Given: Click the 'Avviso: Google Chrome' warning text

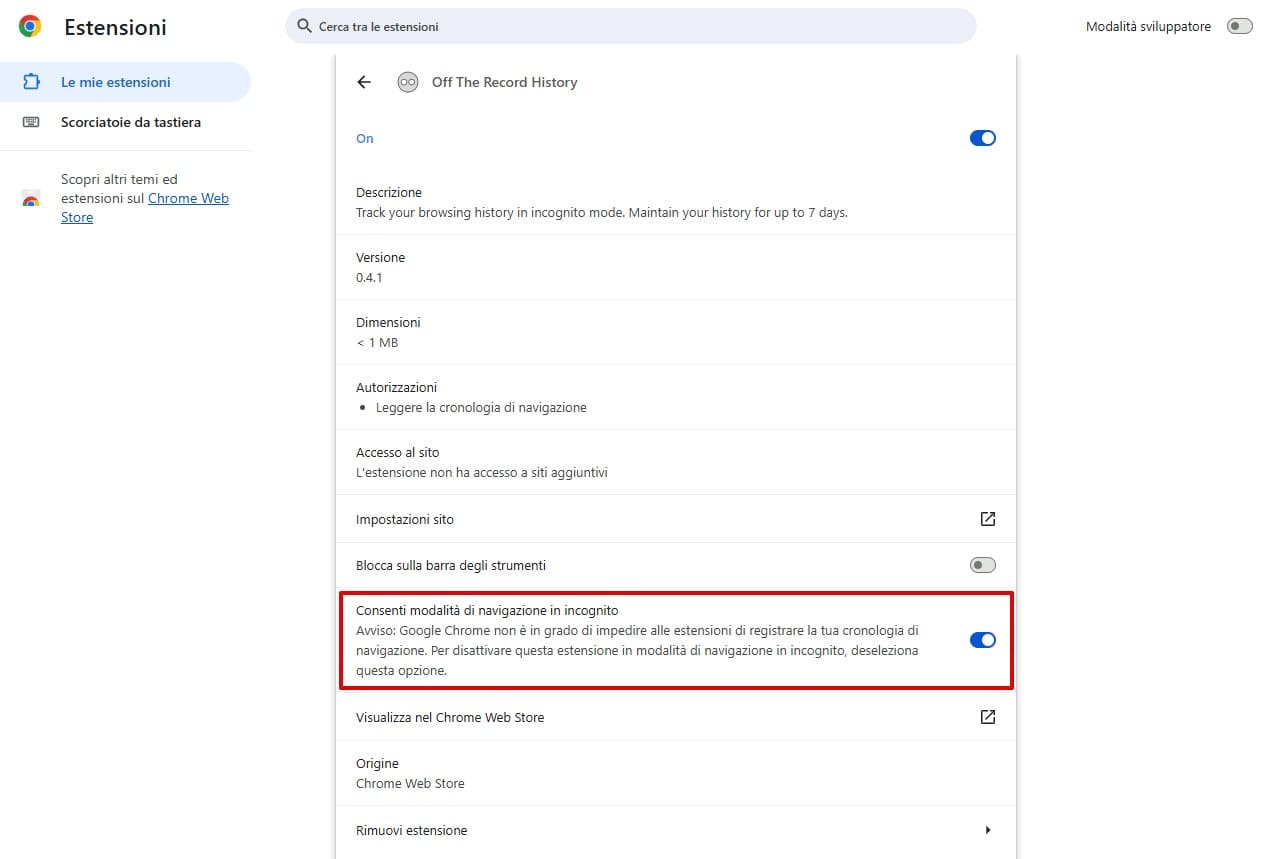Looking at the screenshot, I should [x=637, y=651].
